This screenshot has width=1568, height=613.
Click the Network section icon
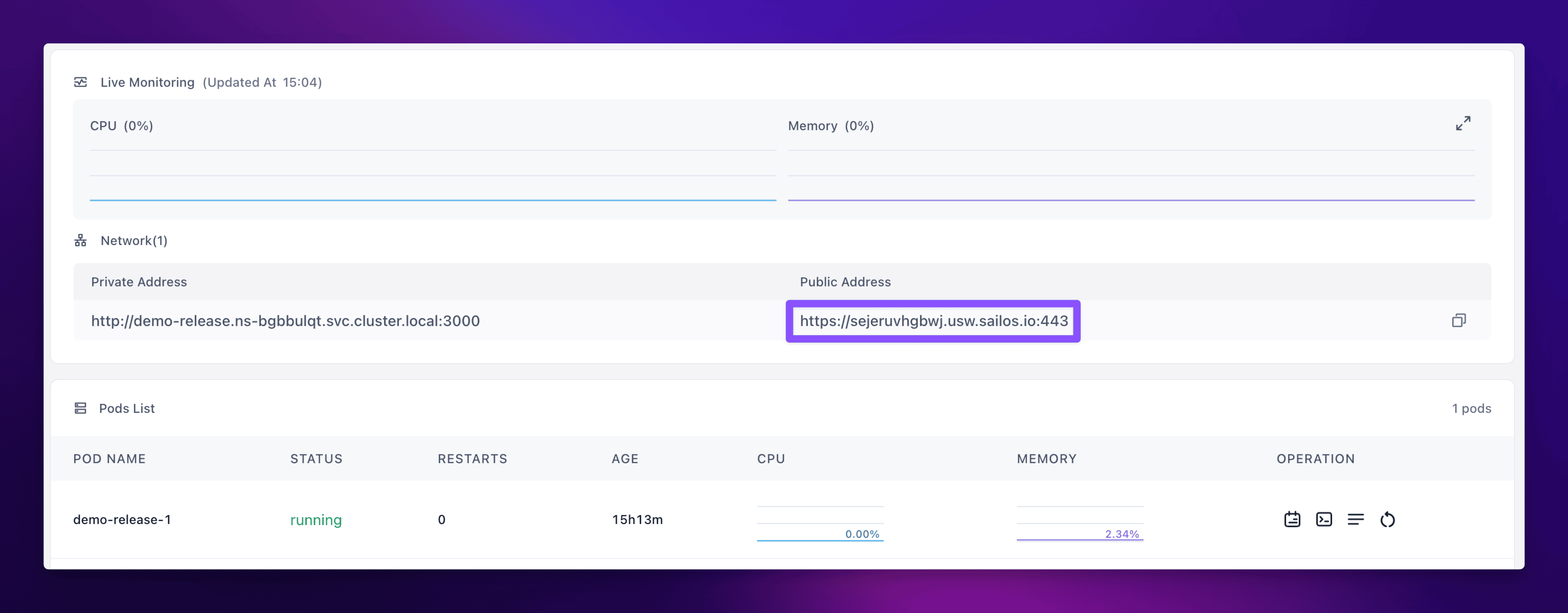[80, 241]
